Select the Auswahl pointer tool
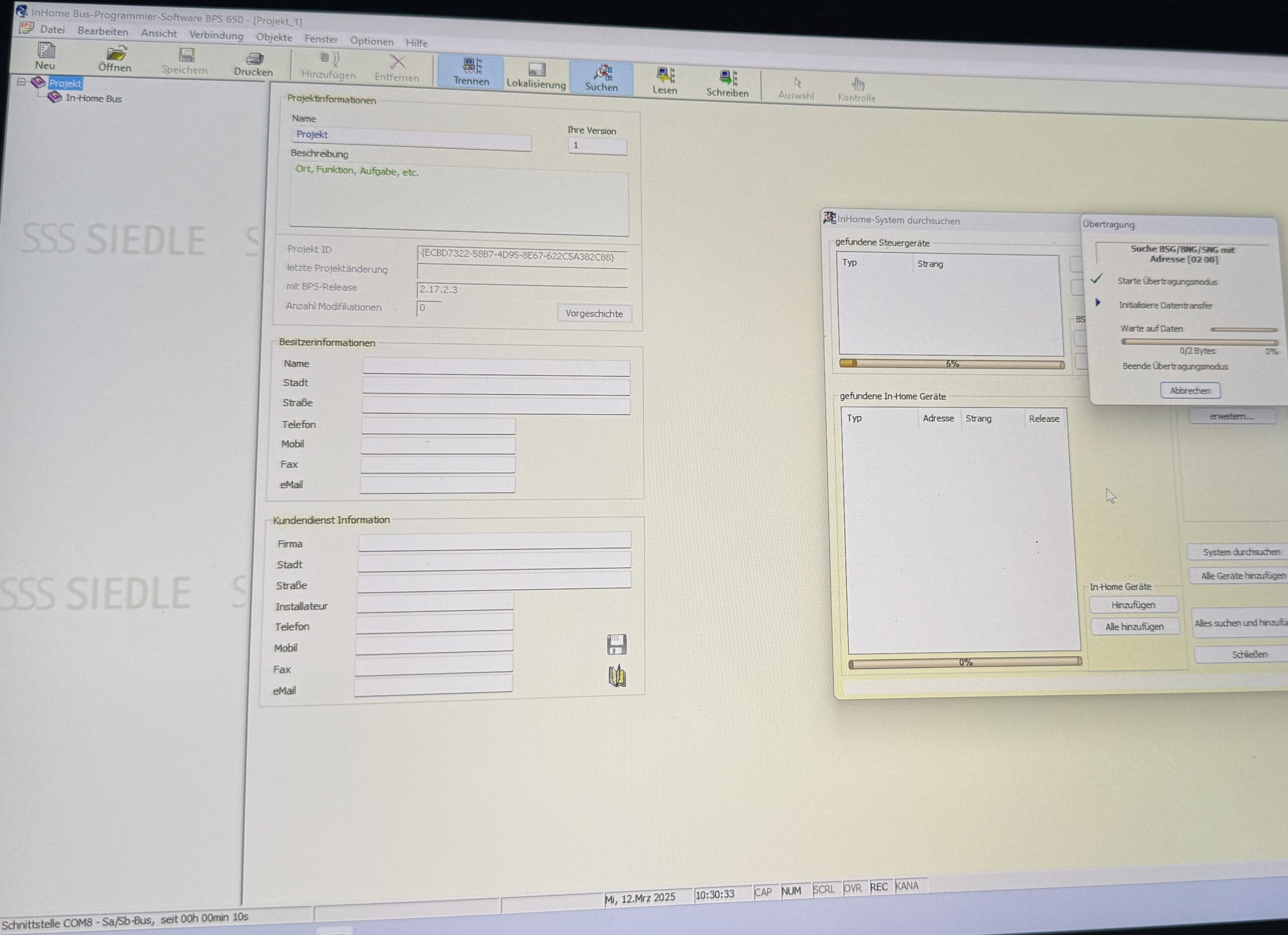This screenshot has height=935, width=1288. pyautogui.click(x=797, y=82)
